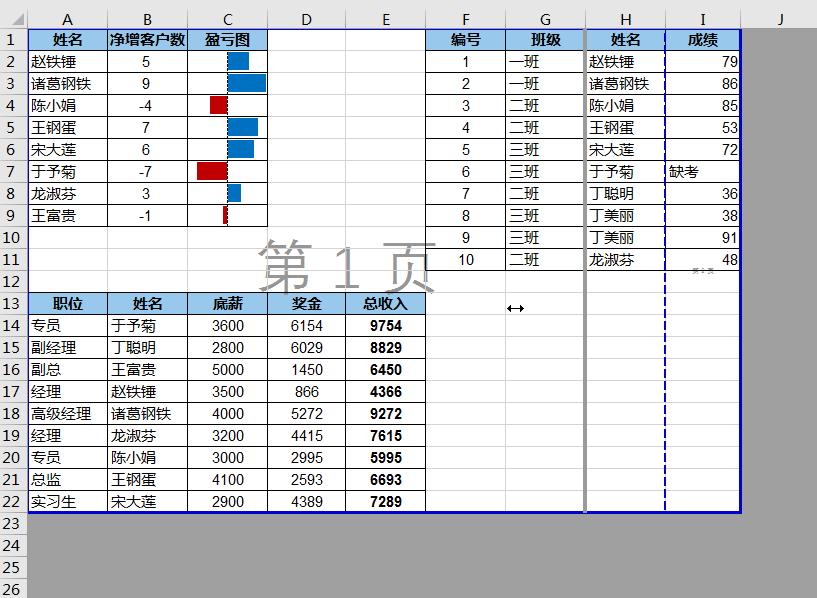Select the 编号 header cell
The width and height of the screenshot is (817, 598).
pyautogui.click(x=465, y=40)
